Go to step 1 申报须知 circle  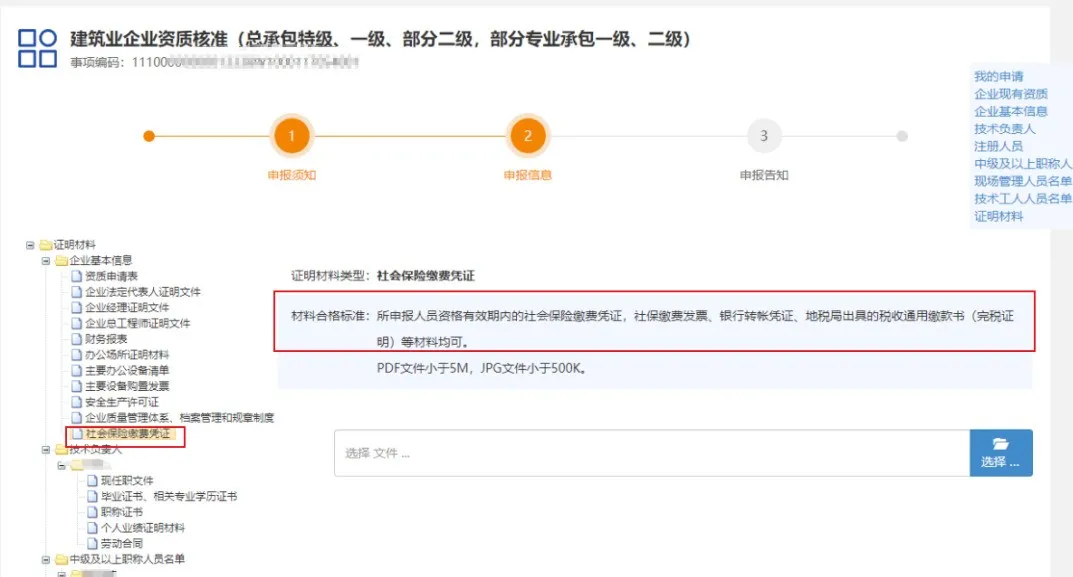coord(291,136)
